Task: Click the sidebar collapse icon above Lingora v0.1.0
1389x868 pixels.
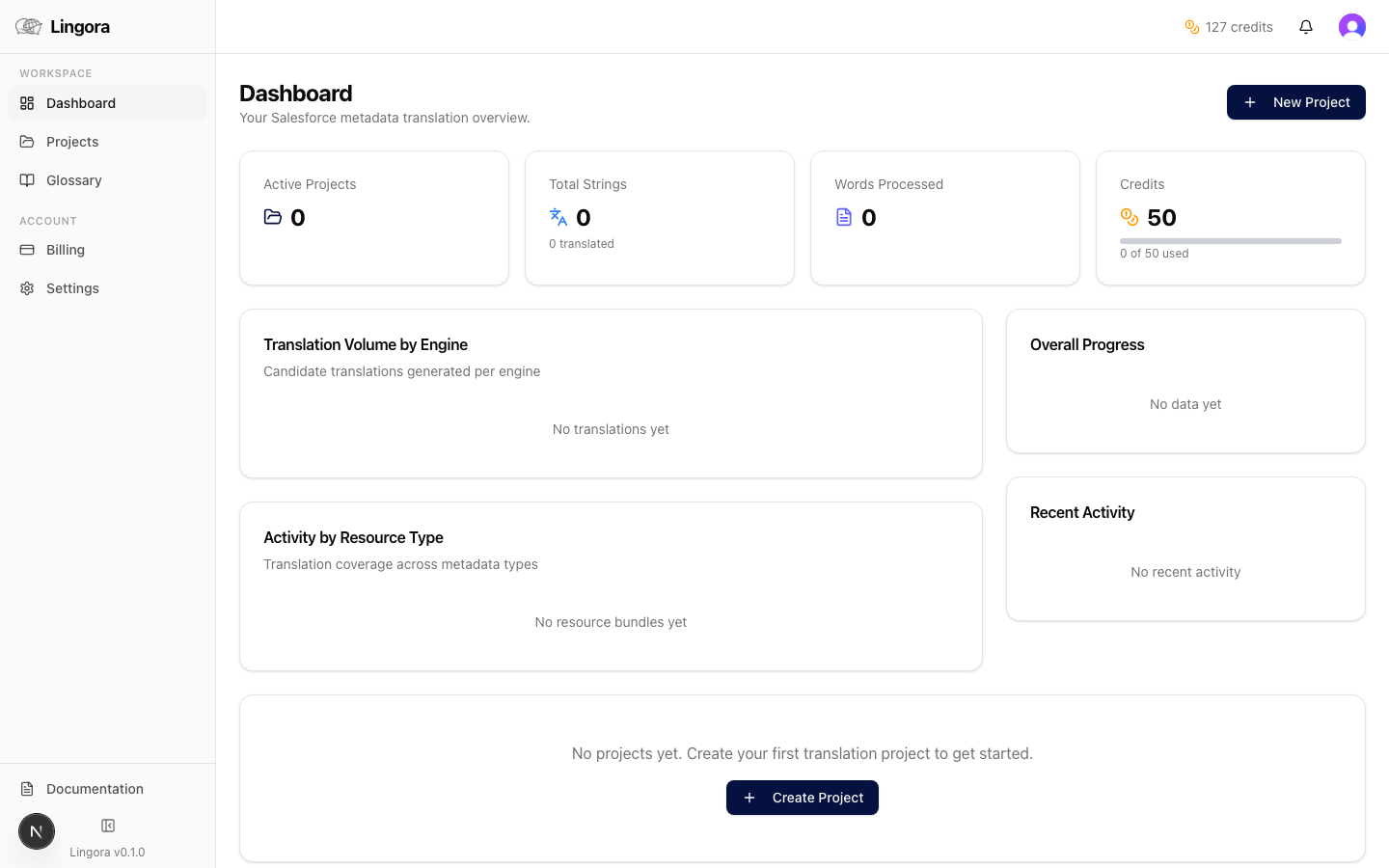Action: click(107, 825)
